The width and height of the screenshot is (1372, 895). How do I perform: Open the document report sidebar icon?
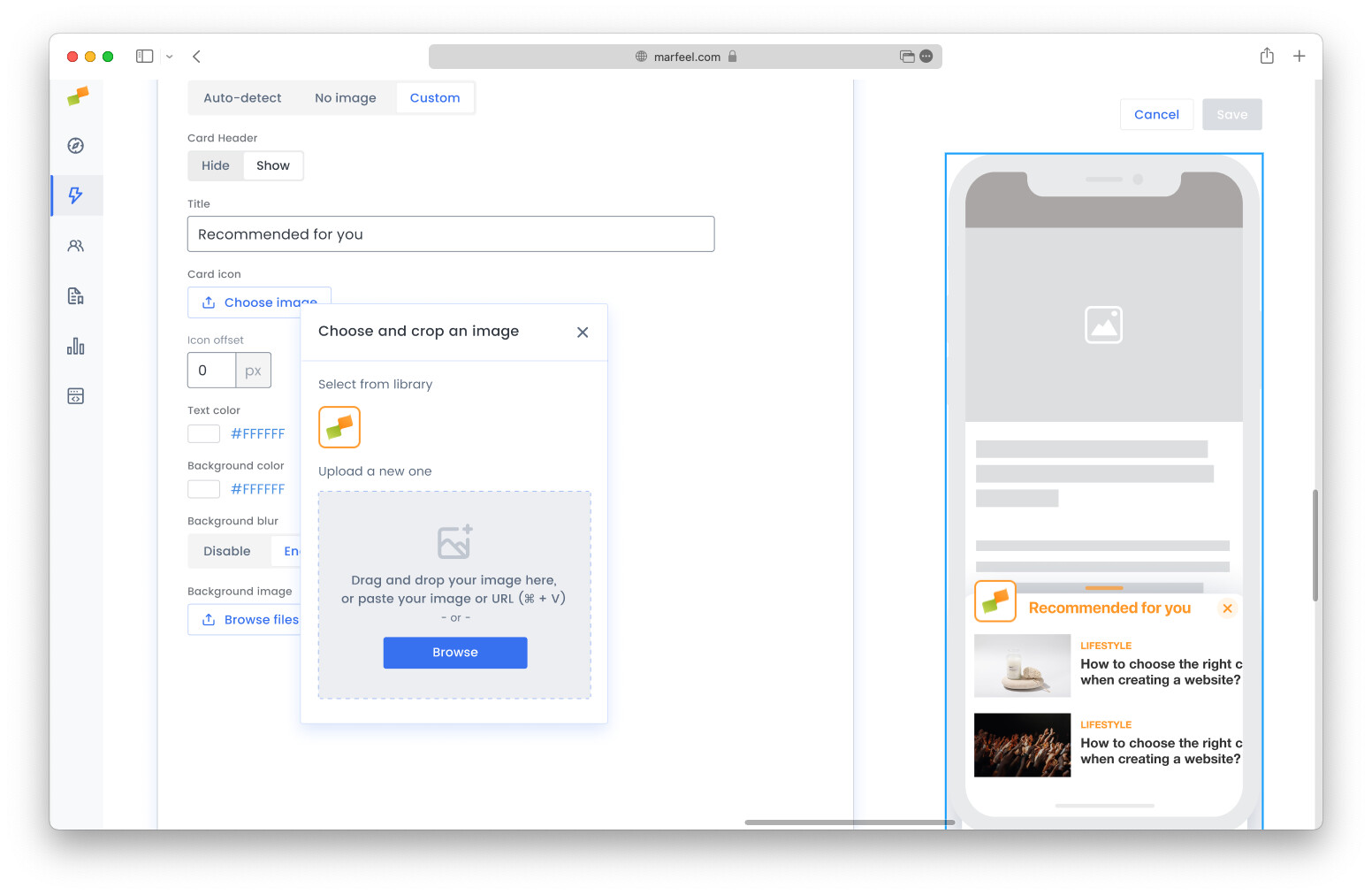tap(76, 296)
